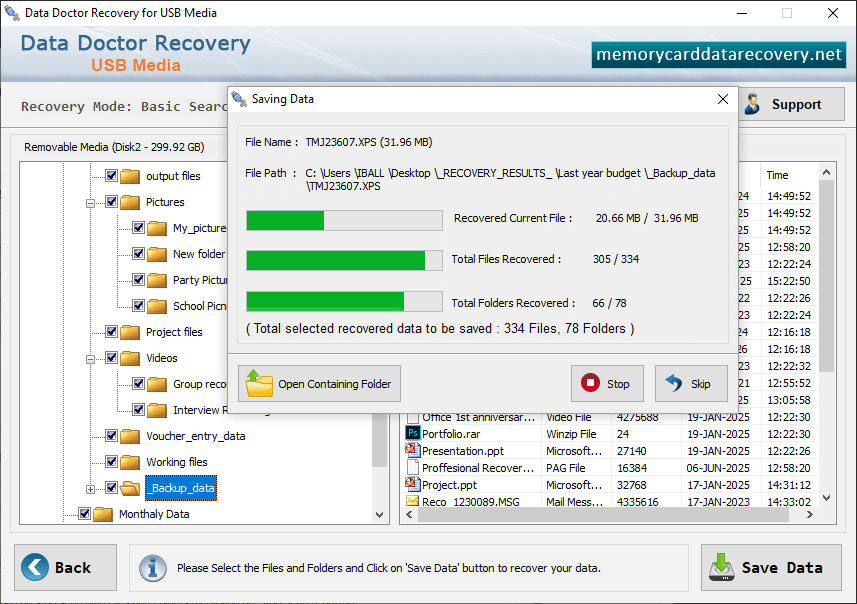This screenshot has width=857, height=604.
Task: Click the Save Data download icon
Action: (721, 567)
